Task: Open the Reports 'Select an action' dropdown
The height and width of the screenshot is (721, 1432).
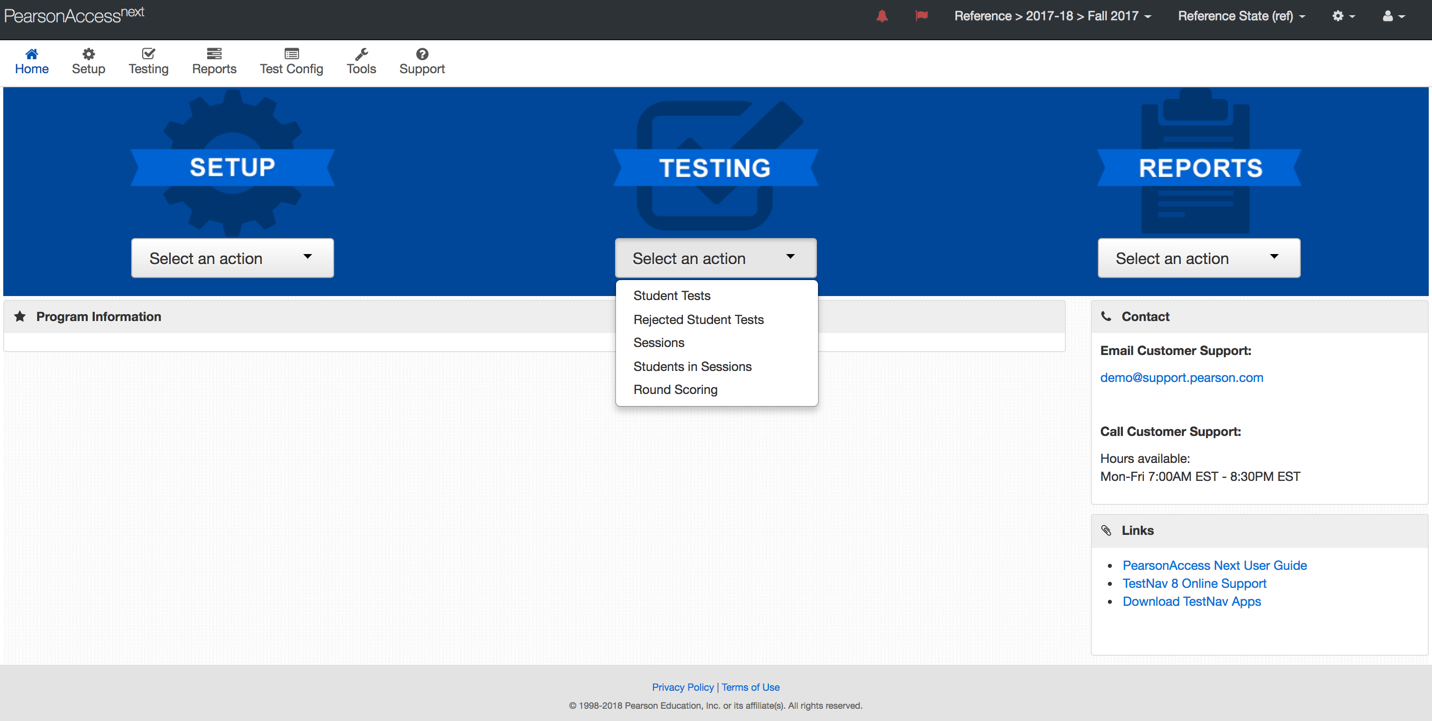Action: pos(1199,258)
